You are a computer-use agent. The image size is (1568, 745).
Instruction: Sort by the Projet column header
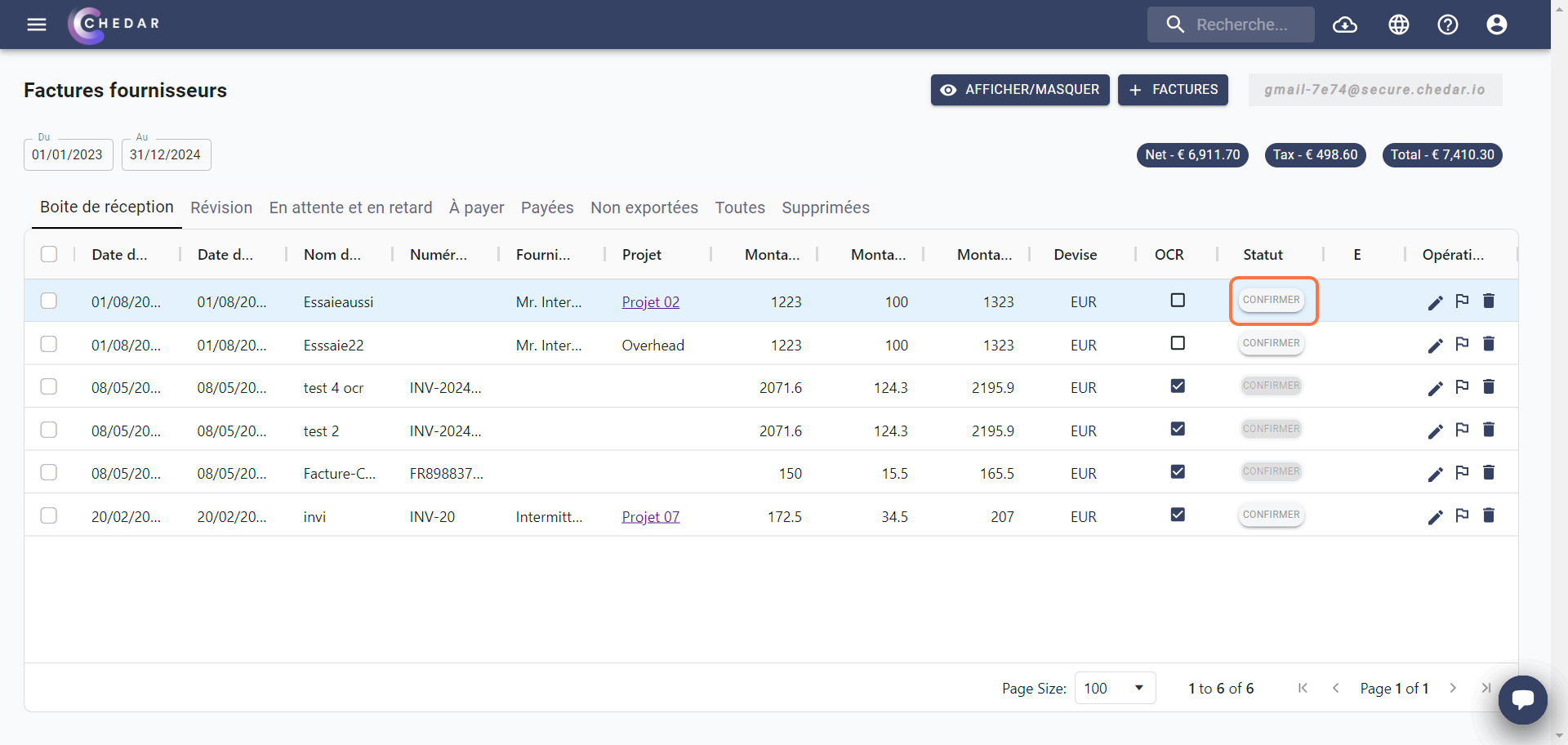[x=642, y=255]
